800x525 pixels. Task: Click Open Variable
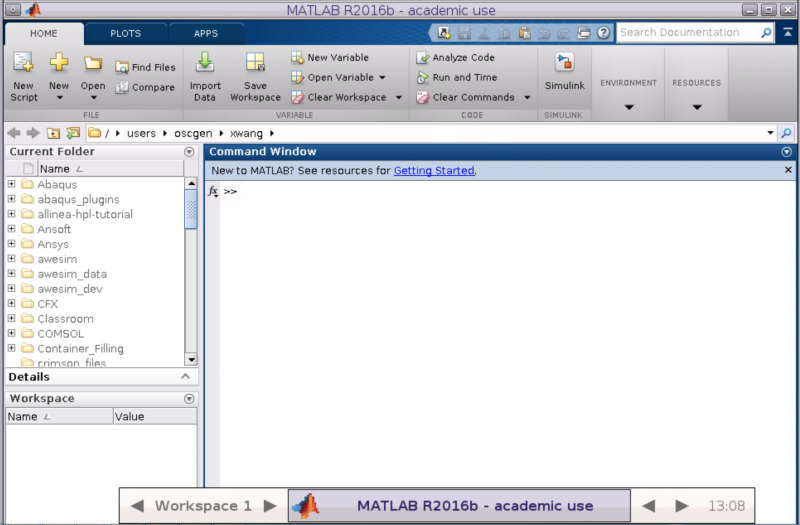coord(333,78)
